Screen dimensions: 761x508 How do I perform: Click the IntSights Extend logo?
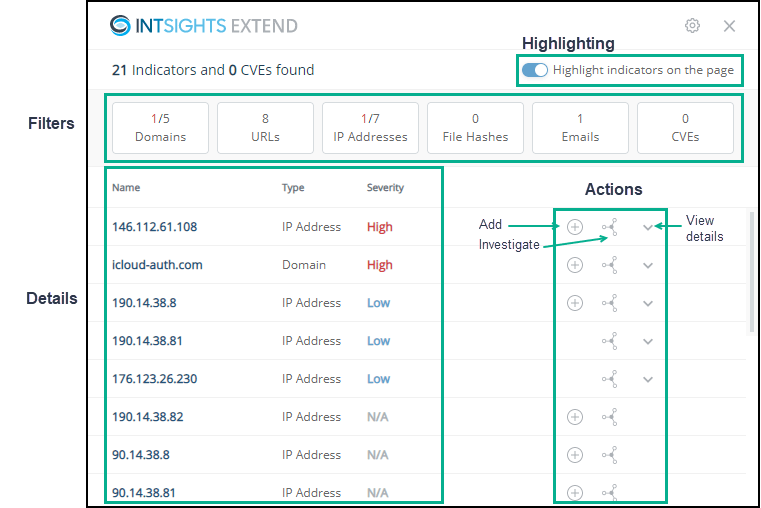(x=203, y=26)
